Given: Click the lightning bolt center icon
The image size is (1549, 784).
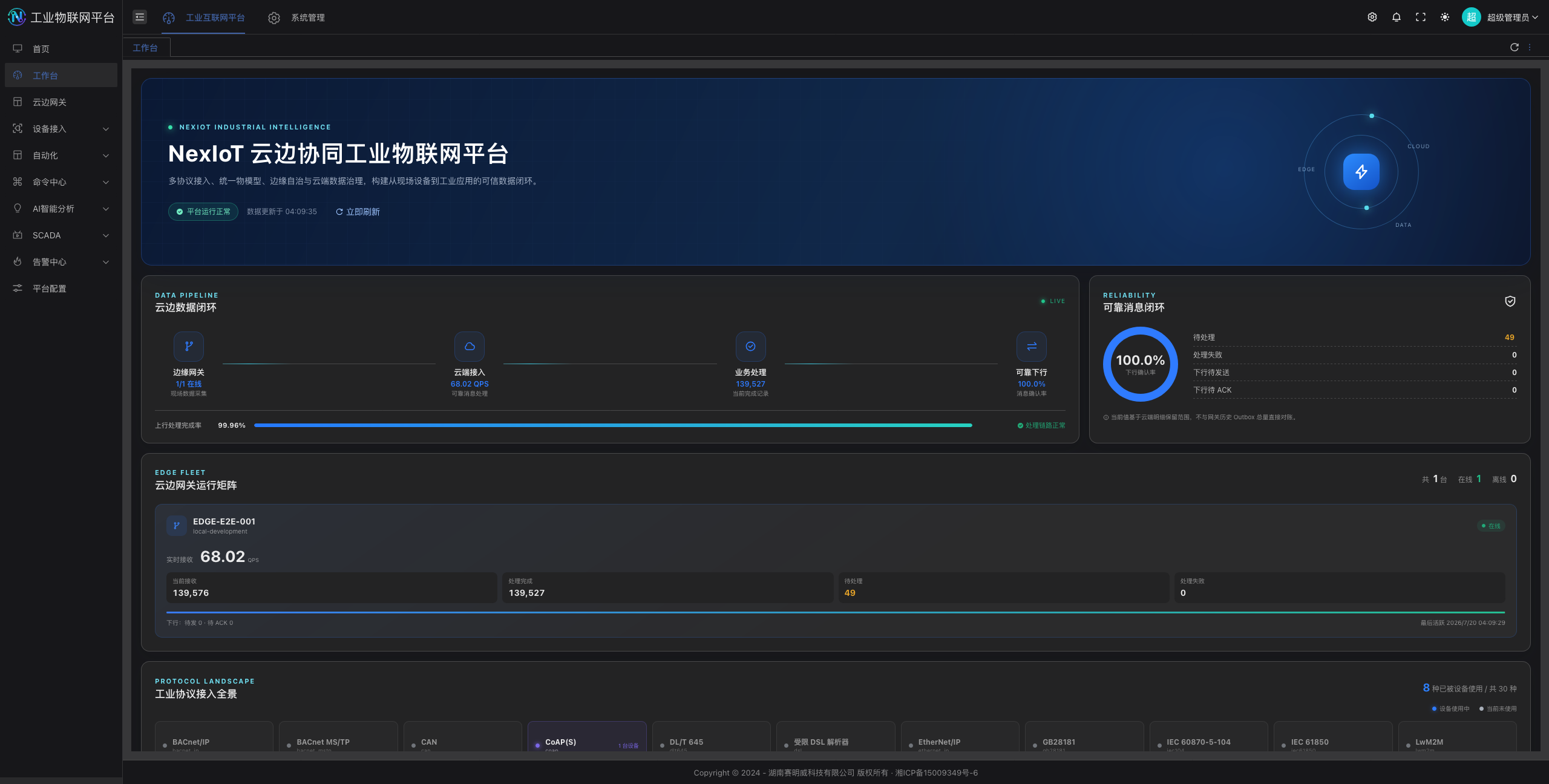Looking at the screenshot, I should tap(1361, 172).
